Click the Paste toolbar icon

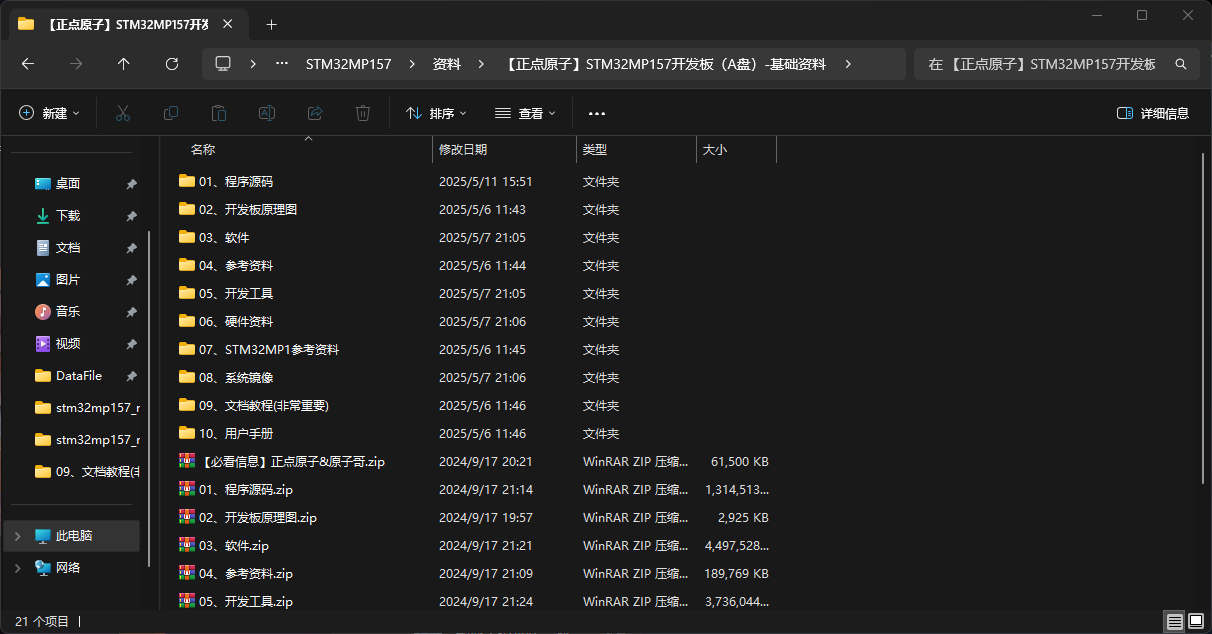point(219,113)
